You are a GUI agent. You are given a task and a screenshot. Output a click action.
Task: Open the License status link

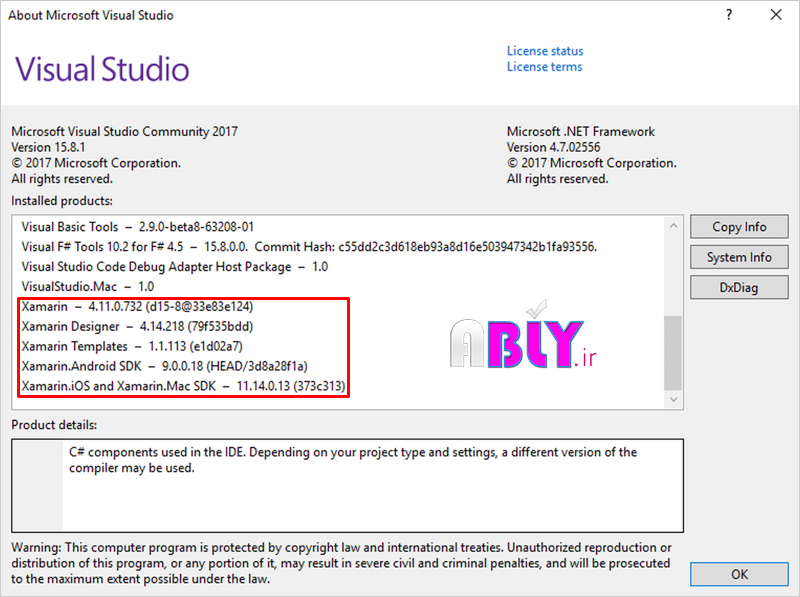[545, 51]
